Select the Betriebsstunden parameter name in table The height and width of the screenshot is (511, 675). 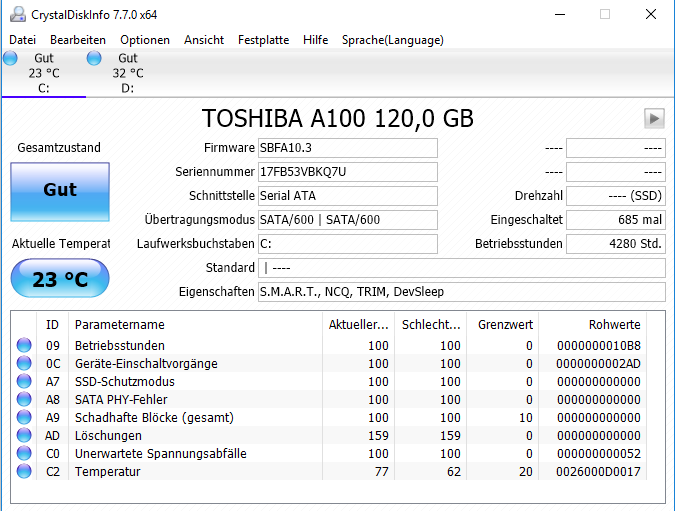click(120, 346)
